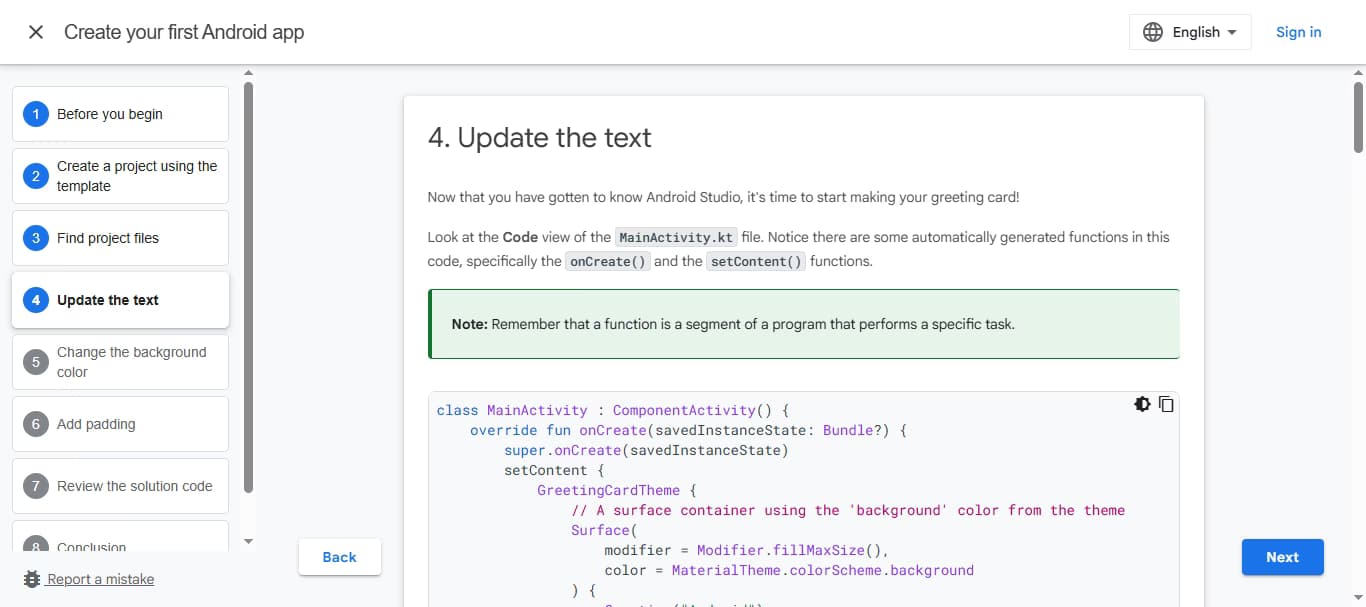This screenshot has height=607, width=1366.
Task: Open the 'Report a mistake' link
Action: pyautogui.click(x=98, y=579)
